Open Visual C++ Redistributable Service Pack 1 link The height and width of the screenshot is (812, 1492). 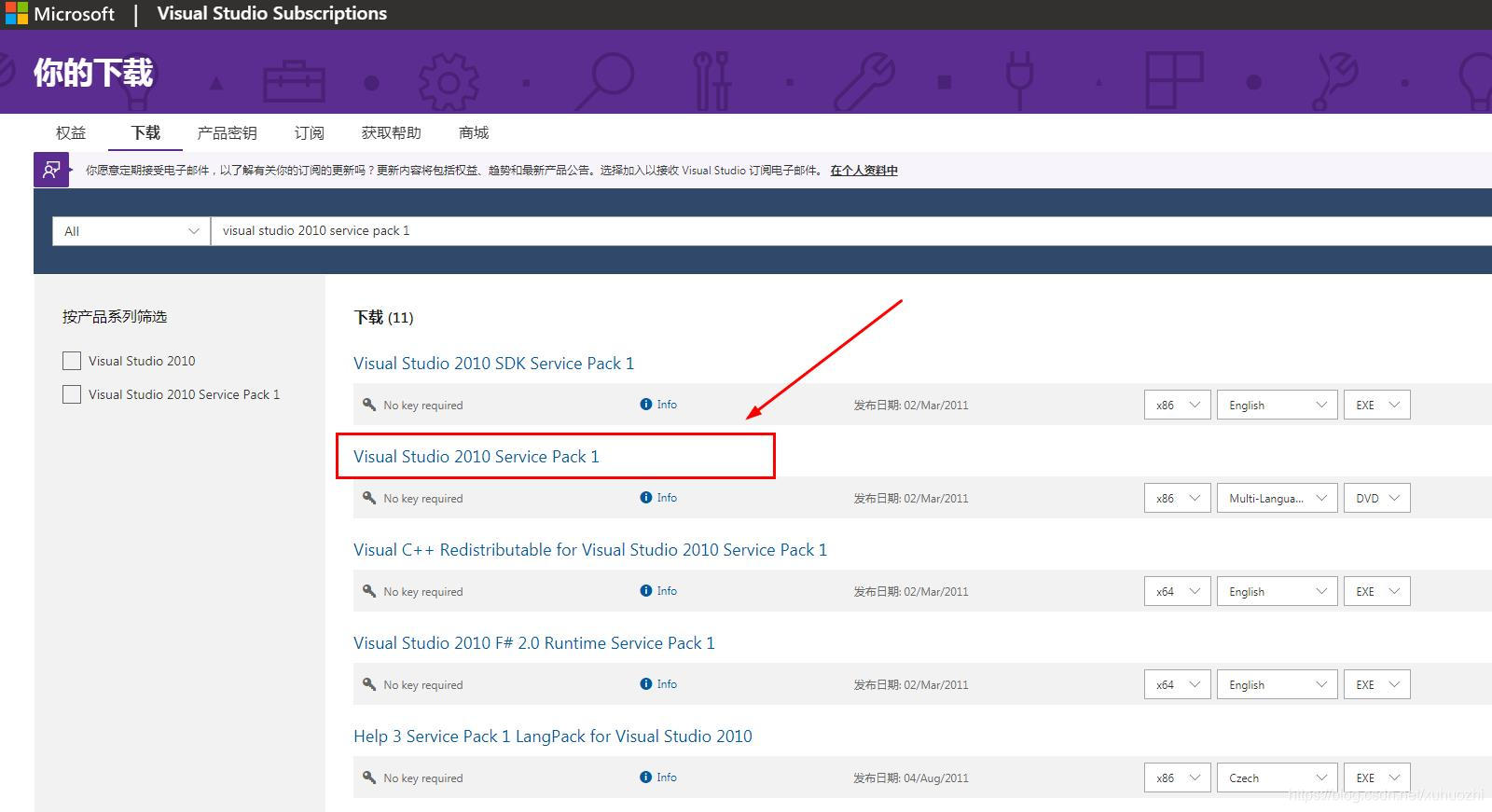(590, 550)
